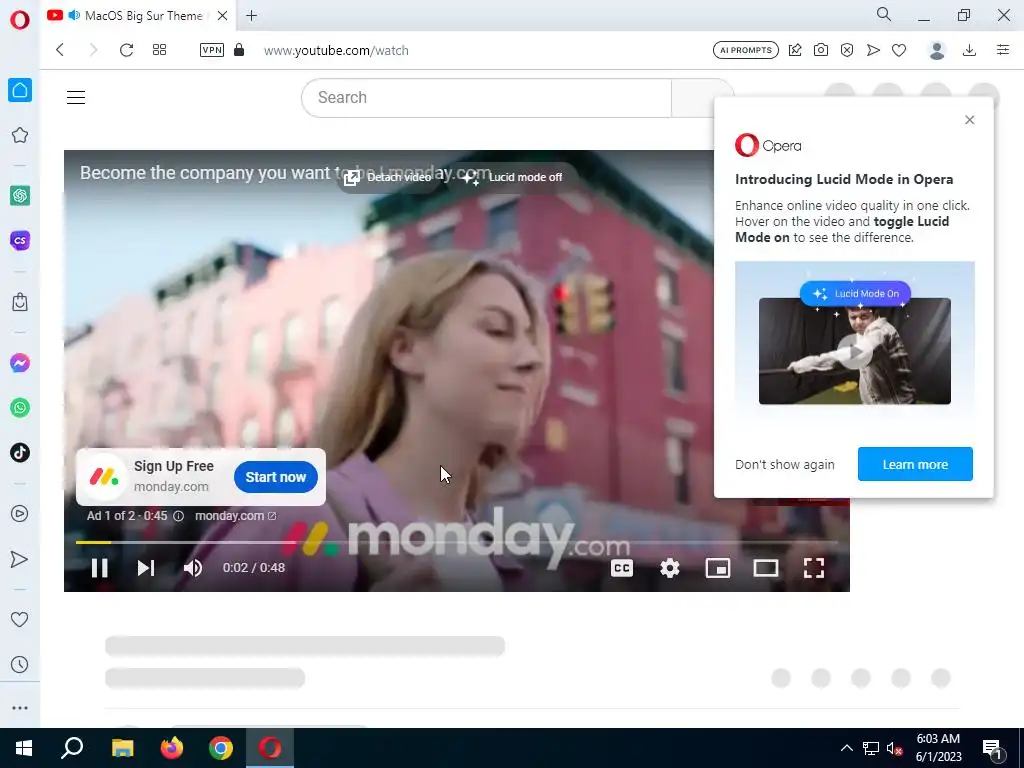Launch ChatGPT from the sidebar
This screenshot has height=768, width=1024.
pos(20,195)
